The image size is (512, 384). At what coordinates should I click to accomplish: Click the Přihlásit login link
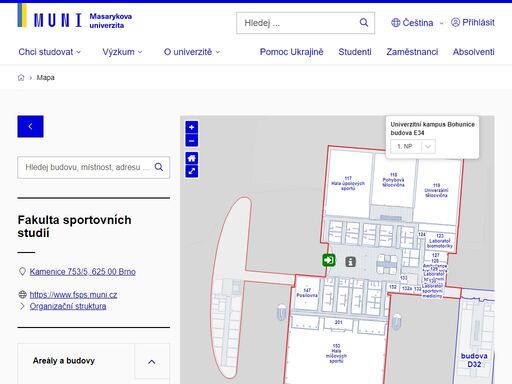coord(473,22)
